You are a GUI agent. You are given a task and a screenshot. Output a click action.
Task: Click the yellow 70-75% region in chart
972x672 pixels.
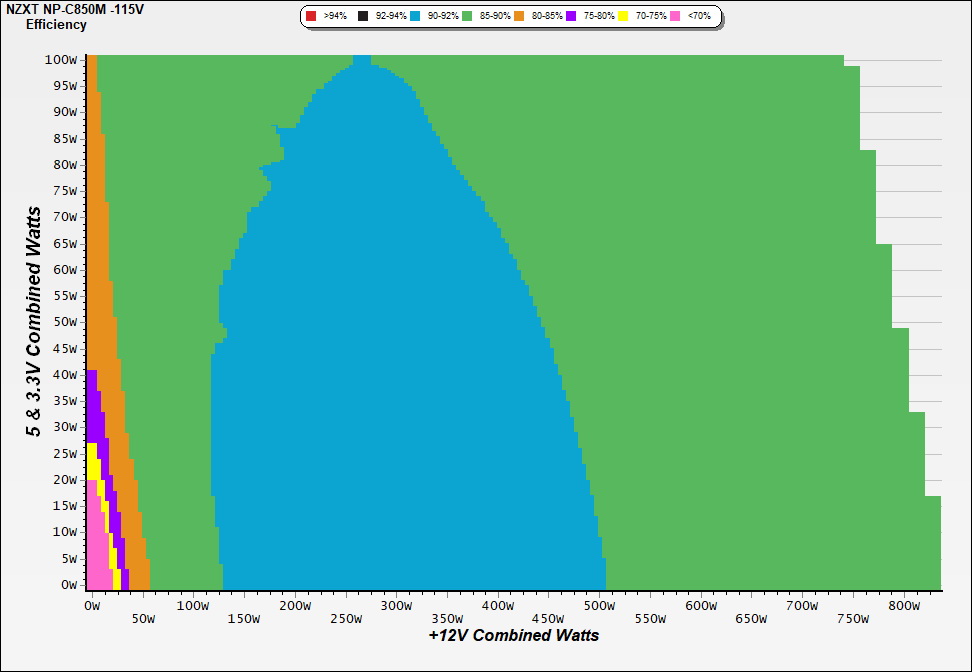click(x=92, y=462)
